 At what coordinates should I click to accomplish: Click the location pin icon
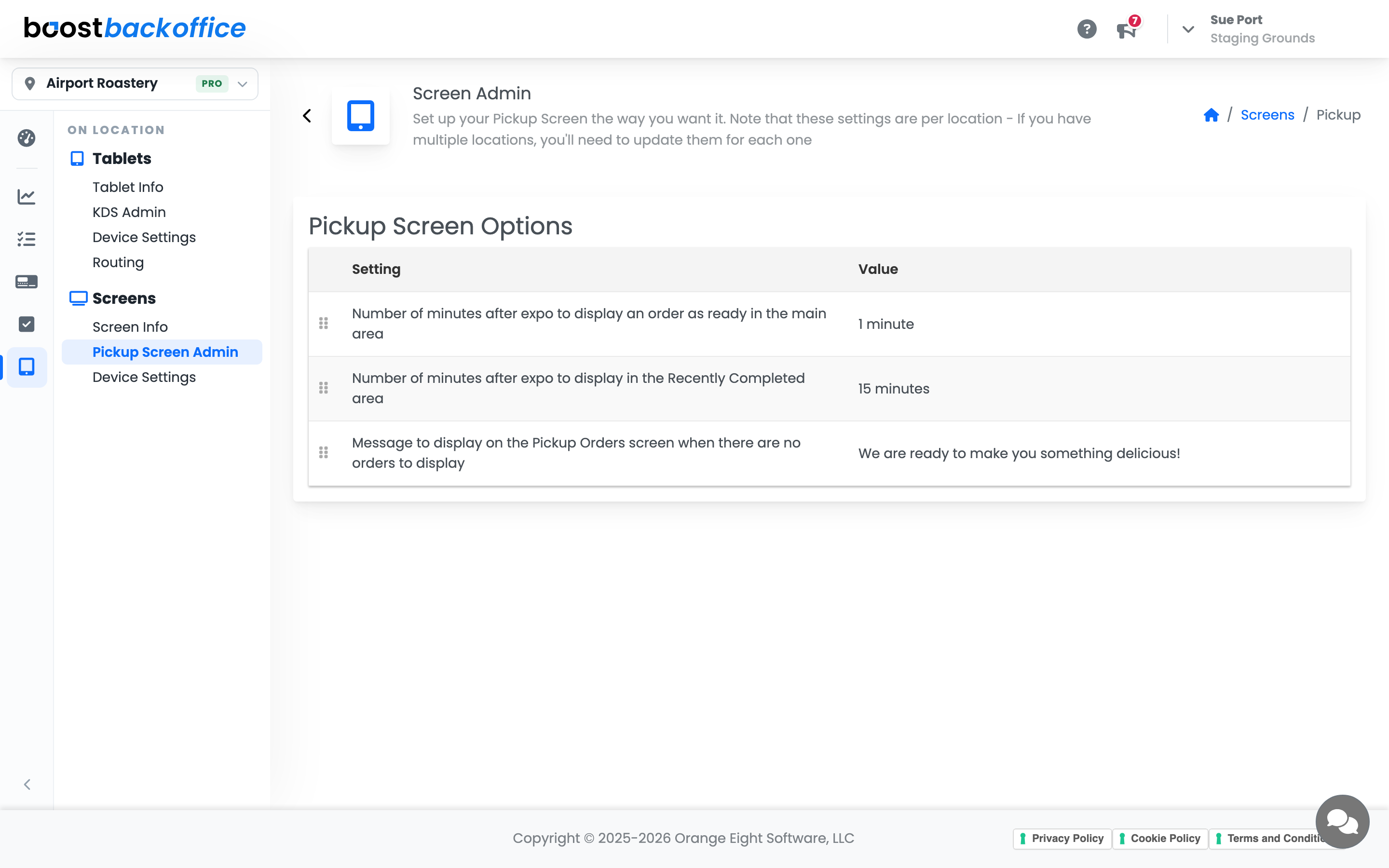[30, 84]
